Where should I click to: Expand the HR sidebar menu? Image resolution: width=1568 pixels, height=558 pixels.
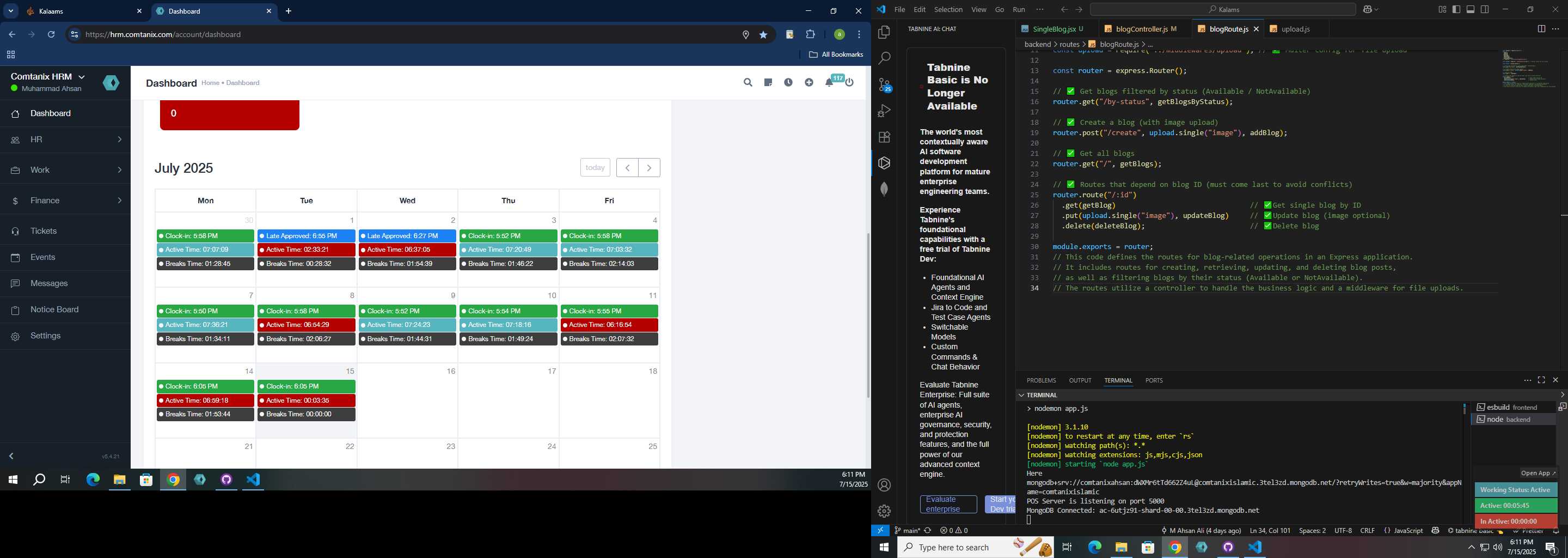[x=65, y=139]
